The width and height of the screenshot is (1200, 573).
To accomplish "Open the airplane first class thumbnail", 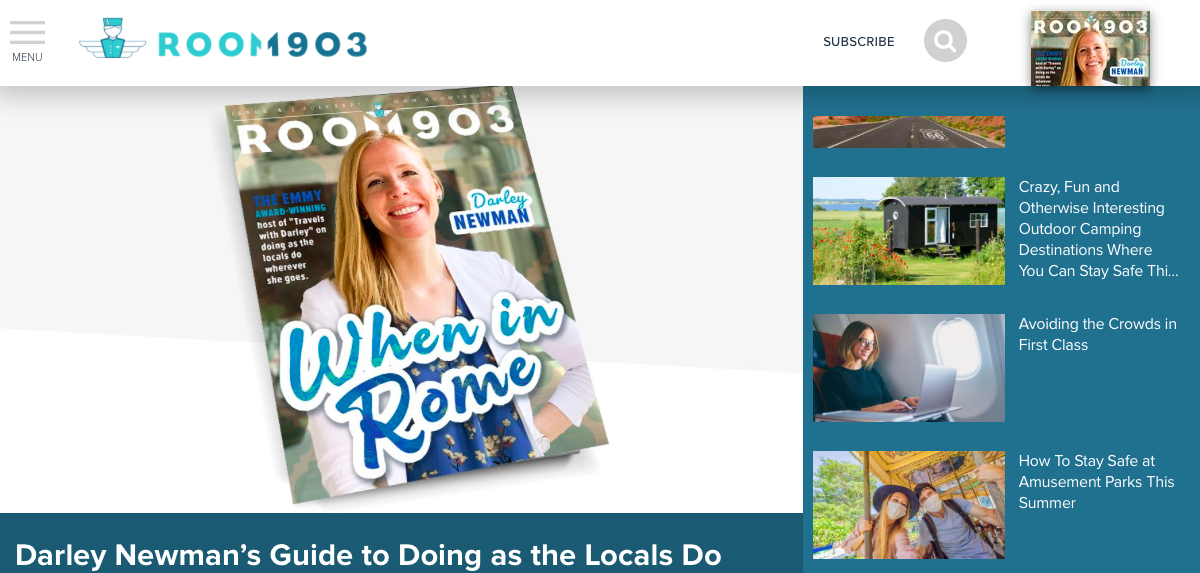I will (909, 368).
